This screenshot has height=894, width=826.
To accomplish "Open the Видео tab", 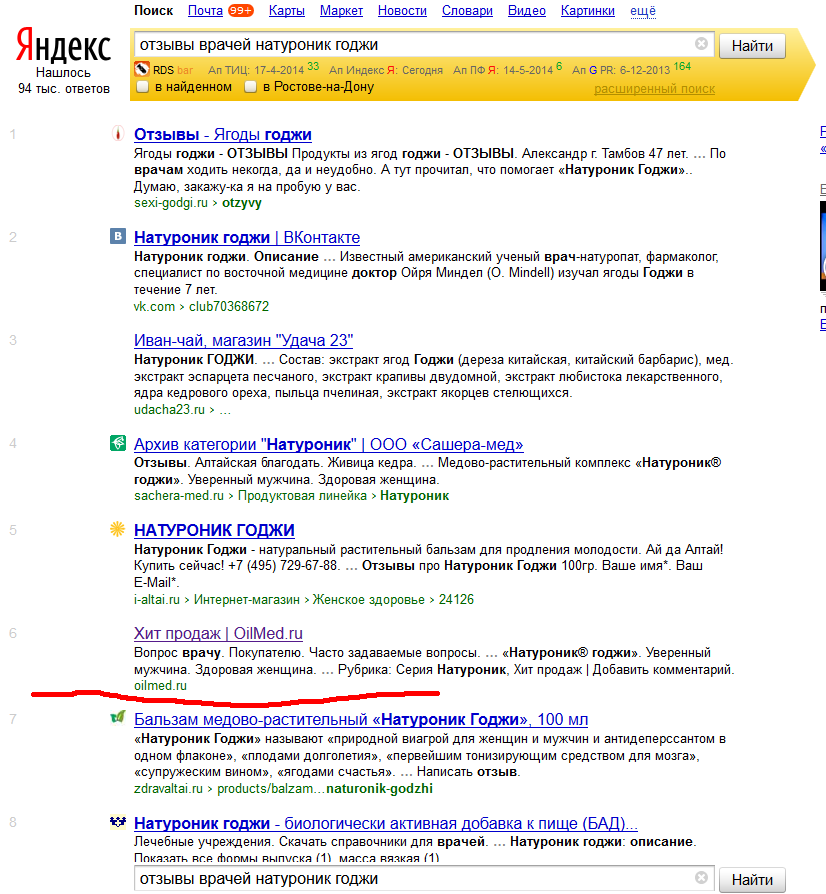I will point(527,11).
